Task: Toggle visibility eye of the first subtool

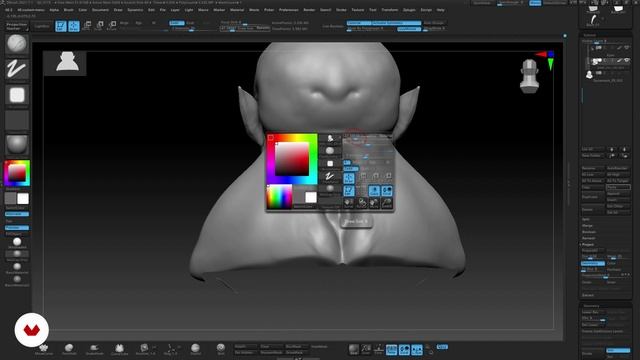Action: coord(627,48)
